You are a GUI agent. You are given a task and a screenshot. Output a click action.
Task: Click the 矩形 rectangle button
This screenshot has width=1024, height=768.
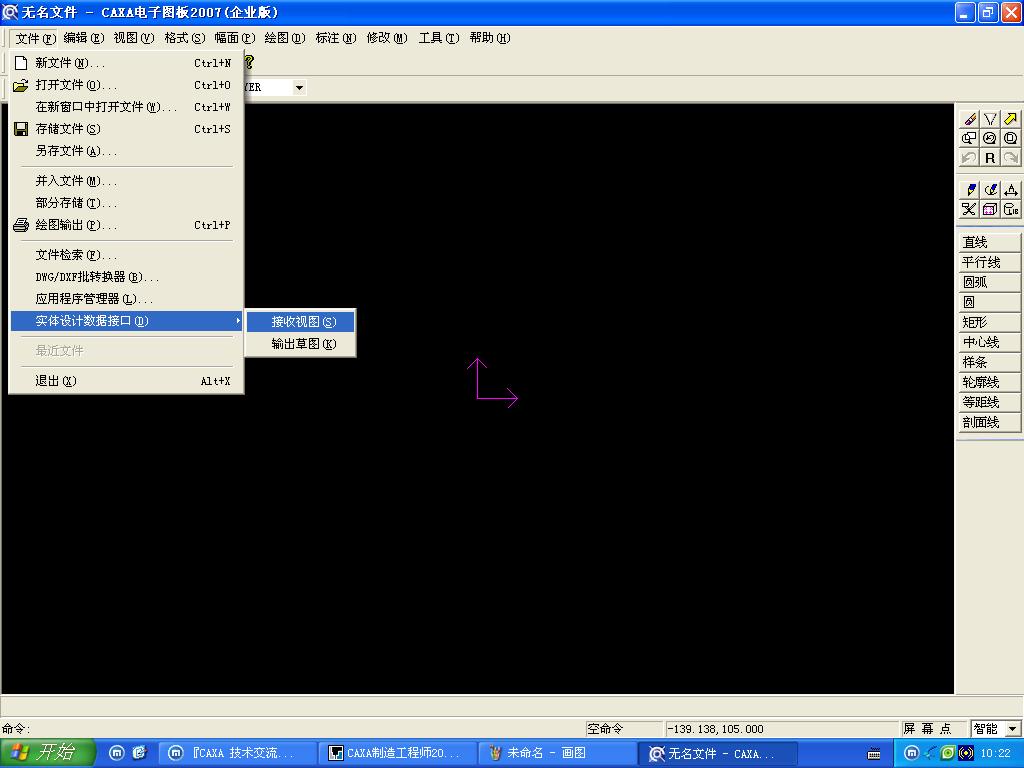tap(989, 323)
